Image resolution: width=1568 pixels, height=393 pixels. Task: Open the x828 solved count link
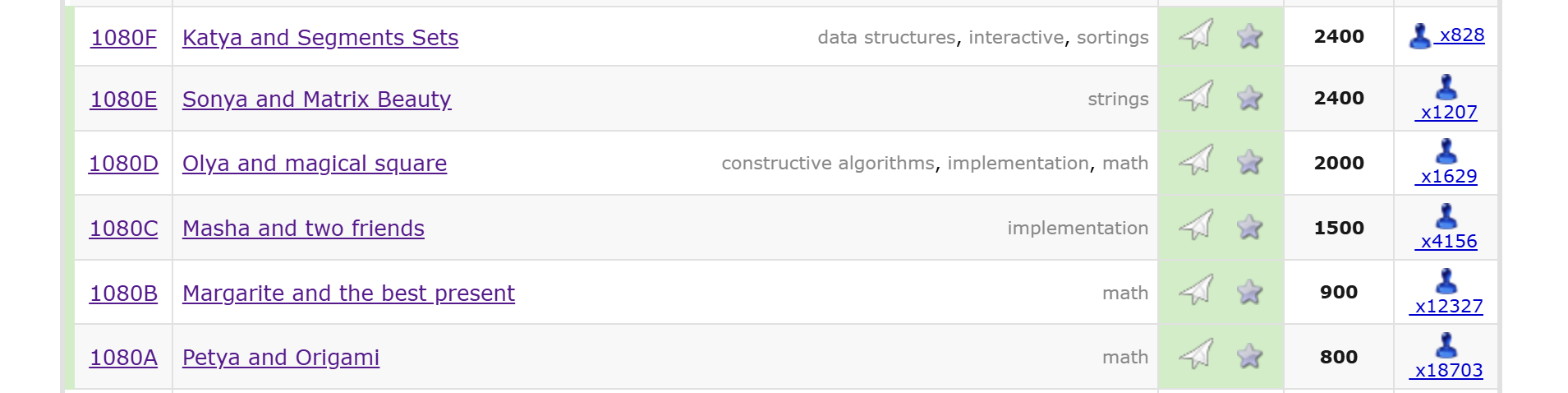pyautogui.click(x=1462, y=35)
